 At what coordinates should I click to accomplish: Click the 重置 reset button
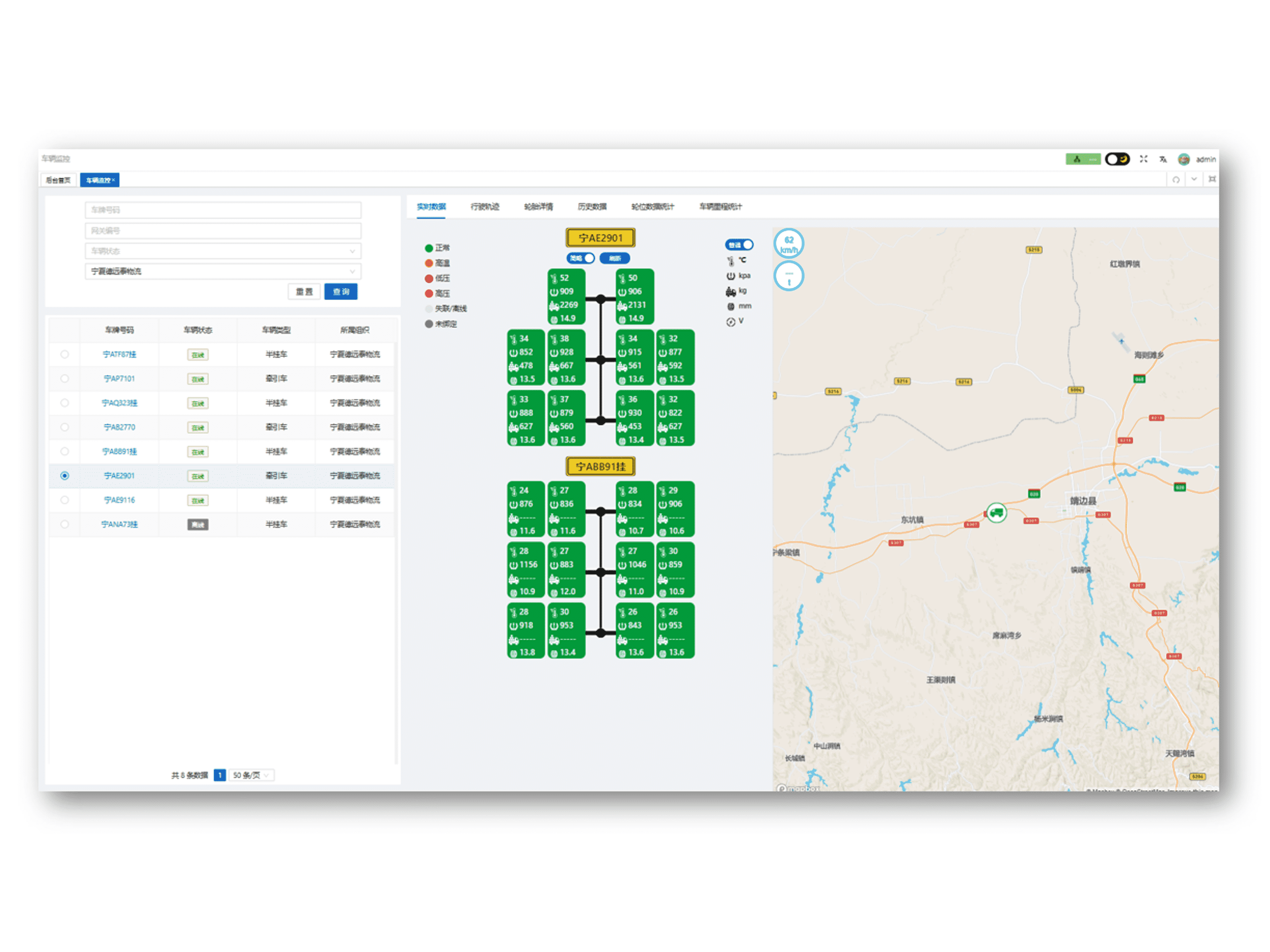pyautogui.click(x=304, y=292)
